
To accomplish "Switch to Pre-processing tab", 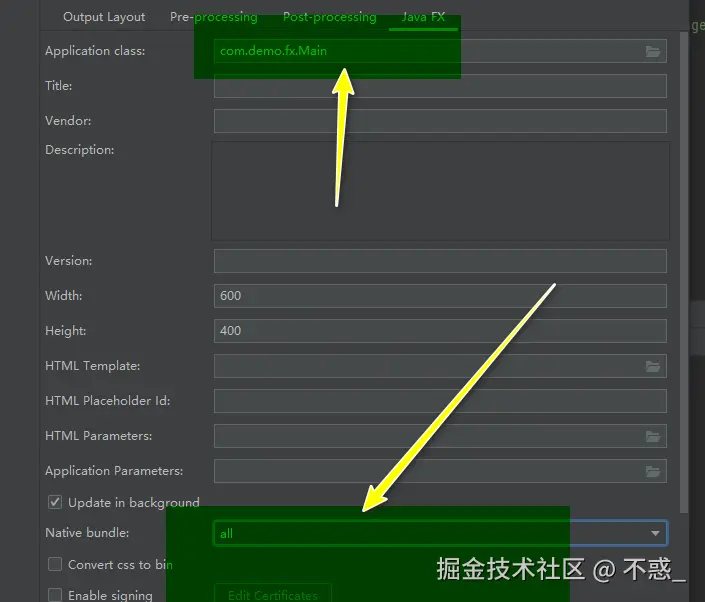I will tap(214, 17).
